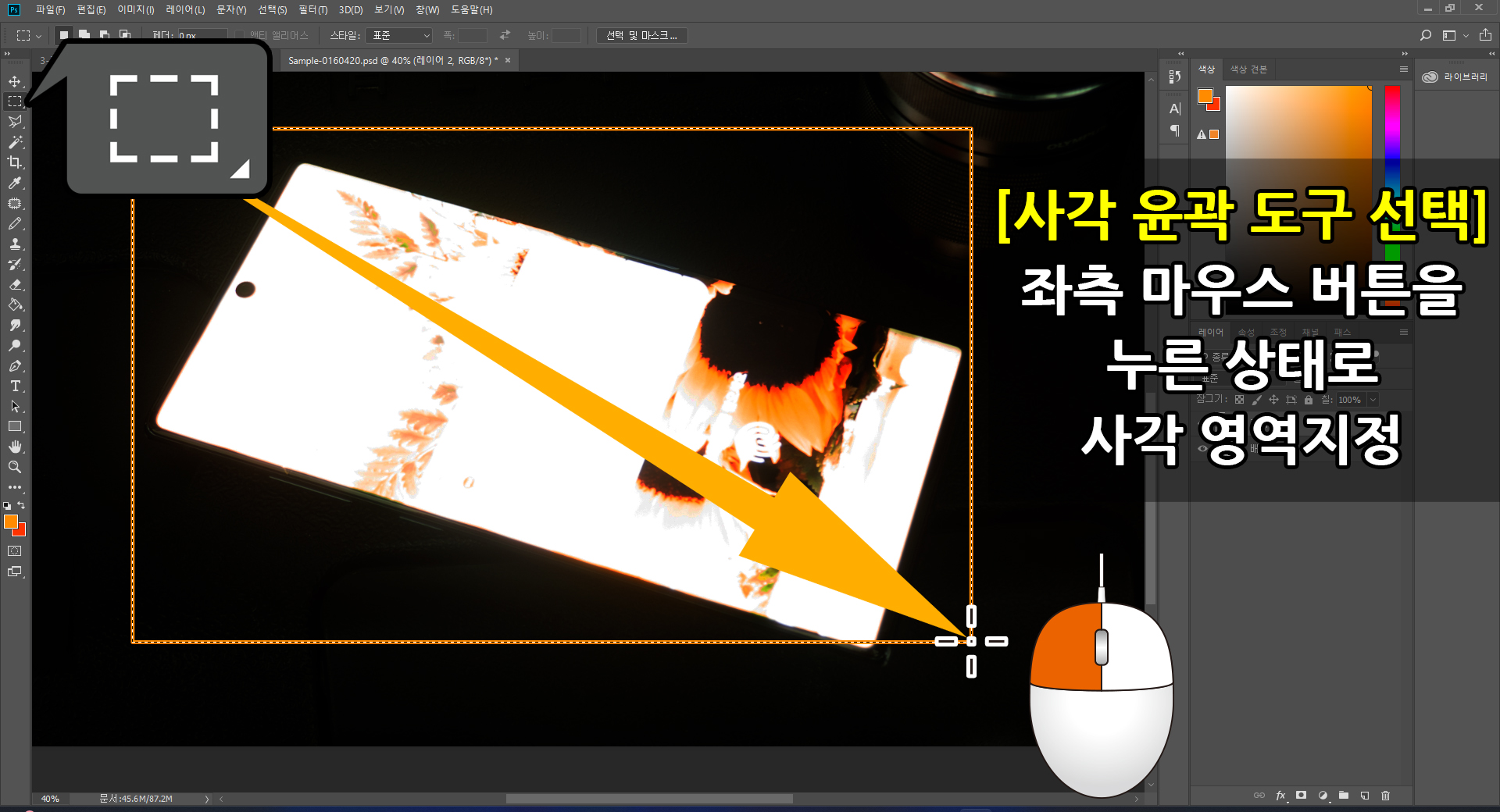The width and height of the screenshot is (1500, 812).
Task: Collapse the Color panel group double-arrow
Action: point(1404,54)
